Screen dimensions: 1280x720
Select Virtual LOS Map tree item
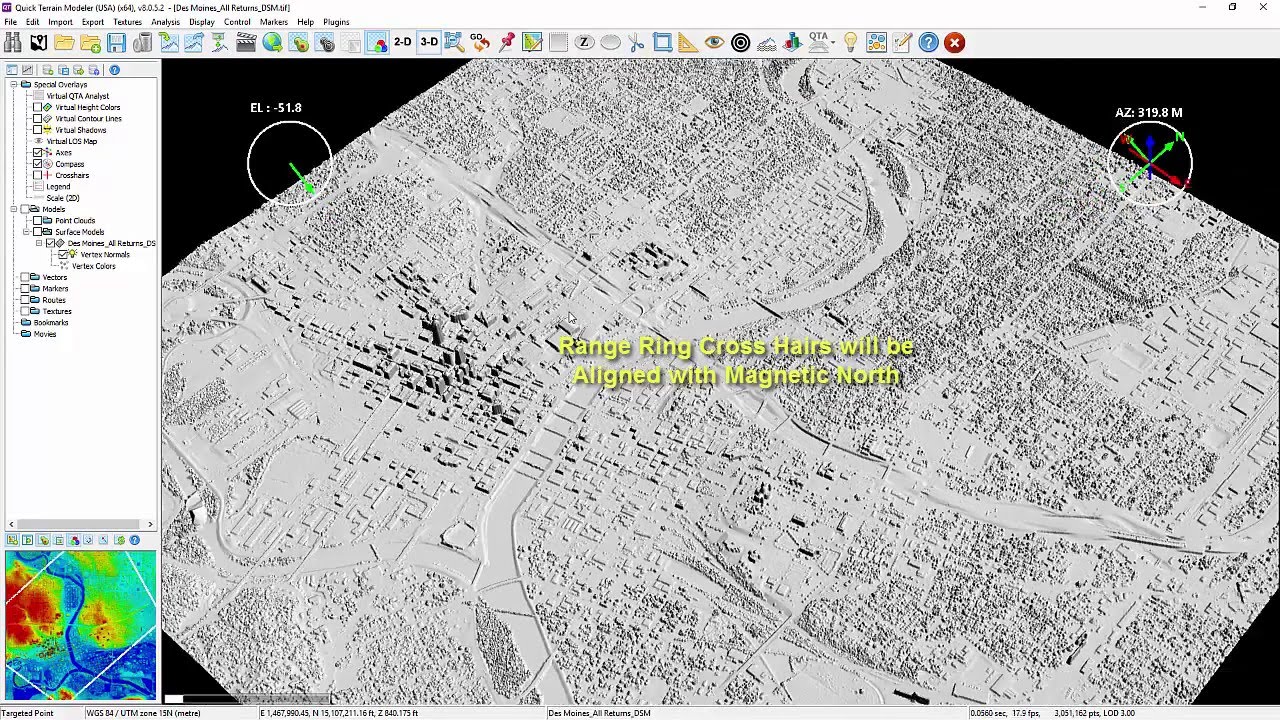(72, 141)
